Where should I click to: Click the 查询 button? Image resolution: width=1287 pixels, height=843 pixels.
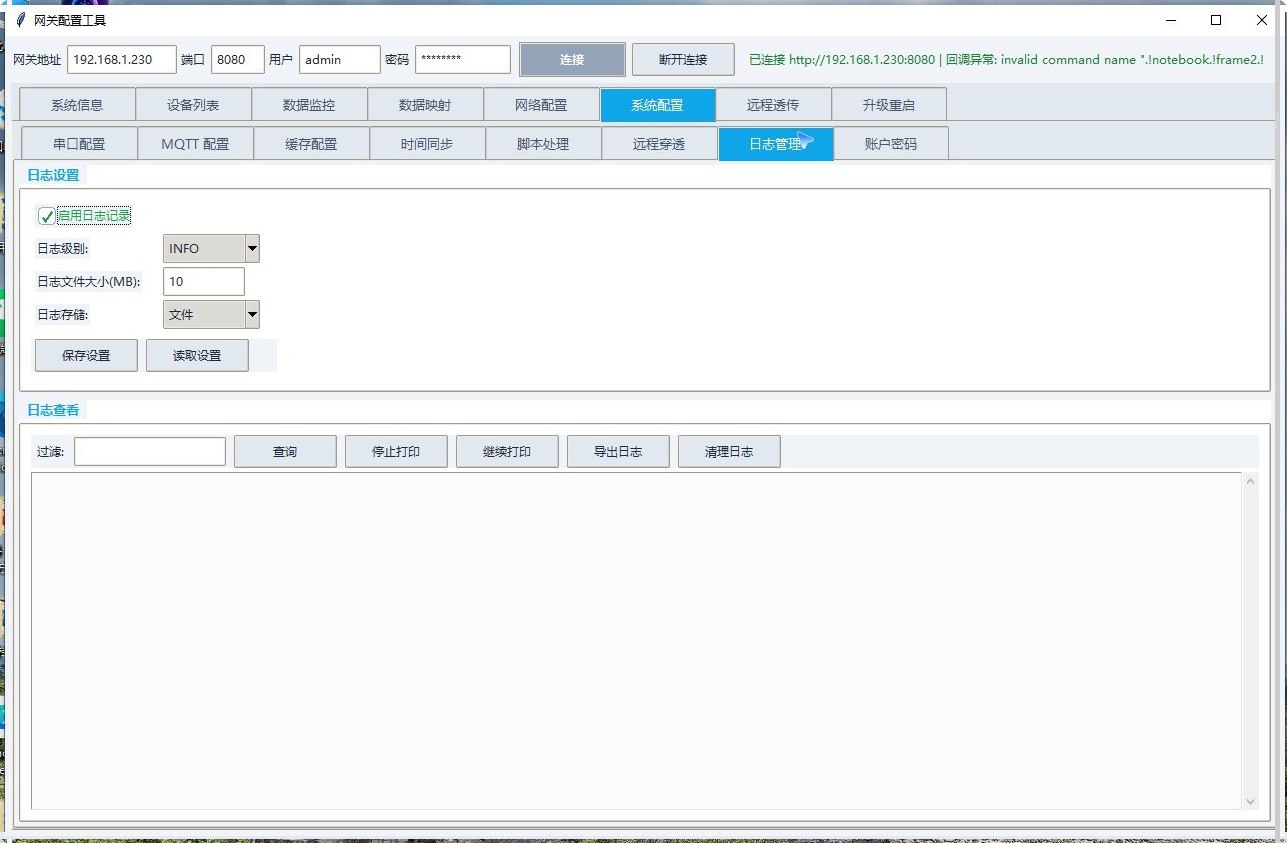pyautogui.click(x=285, y=451)
